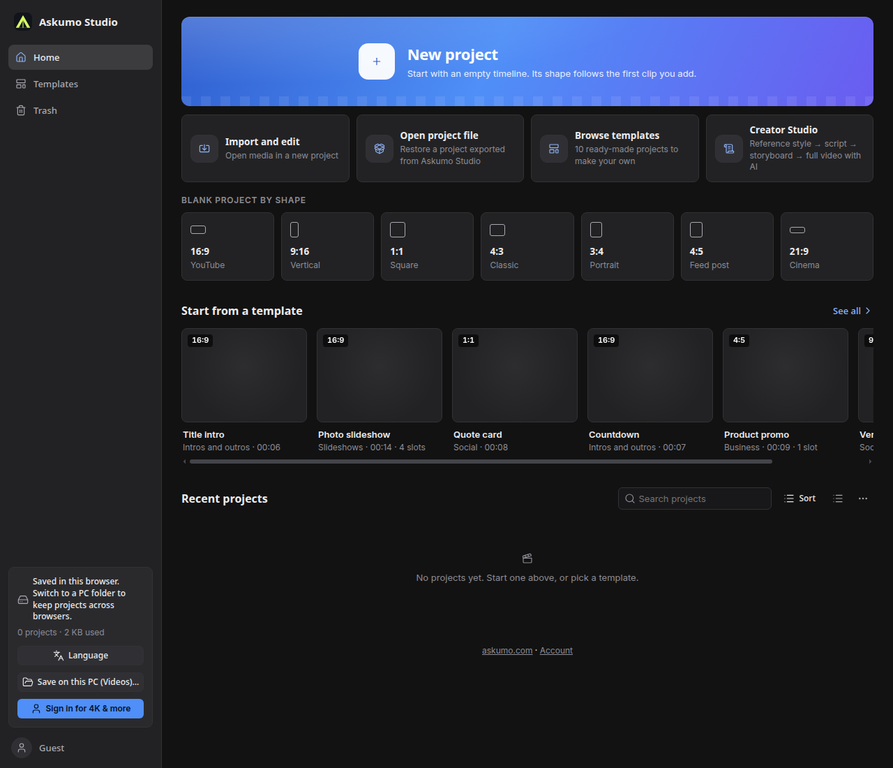Click Sign in for 4K & more
The height and width of the screenshot is (768, 893).
[80, 709]
